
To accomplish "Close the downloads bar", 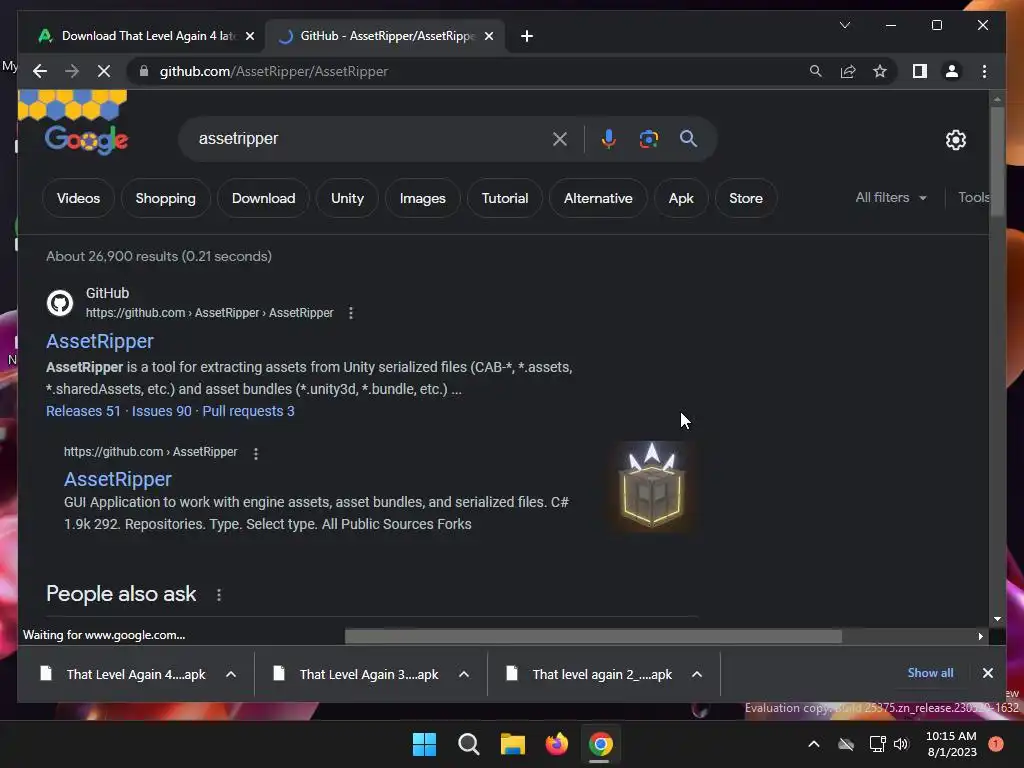I will click(987, 673).
